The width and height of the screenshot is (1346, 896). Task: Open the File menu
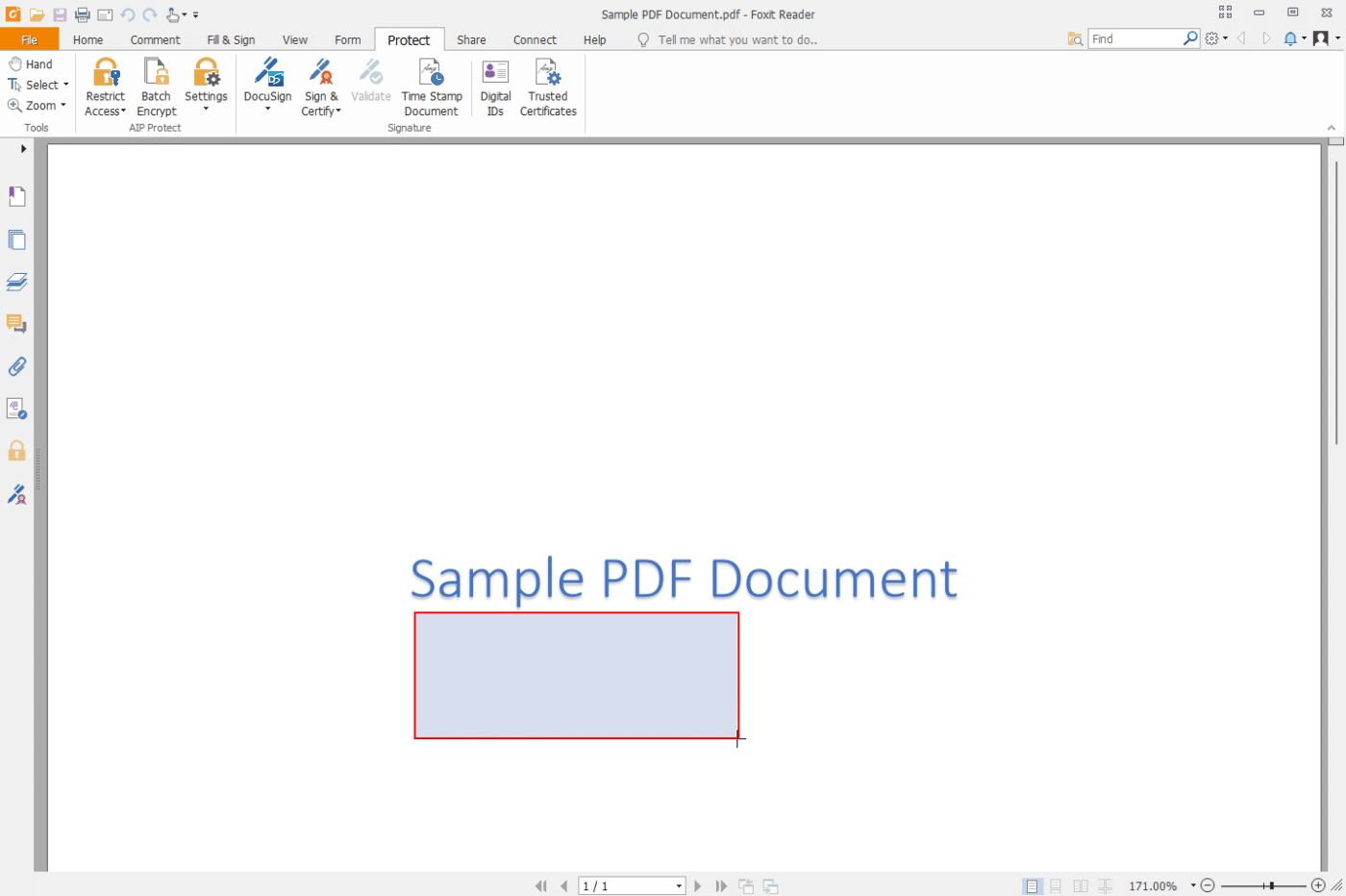coord(30,39)
